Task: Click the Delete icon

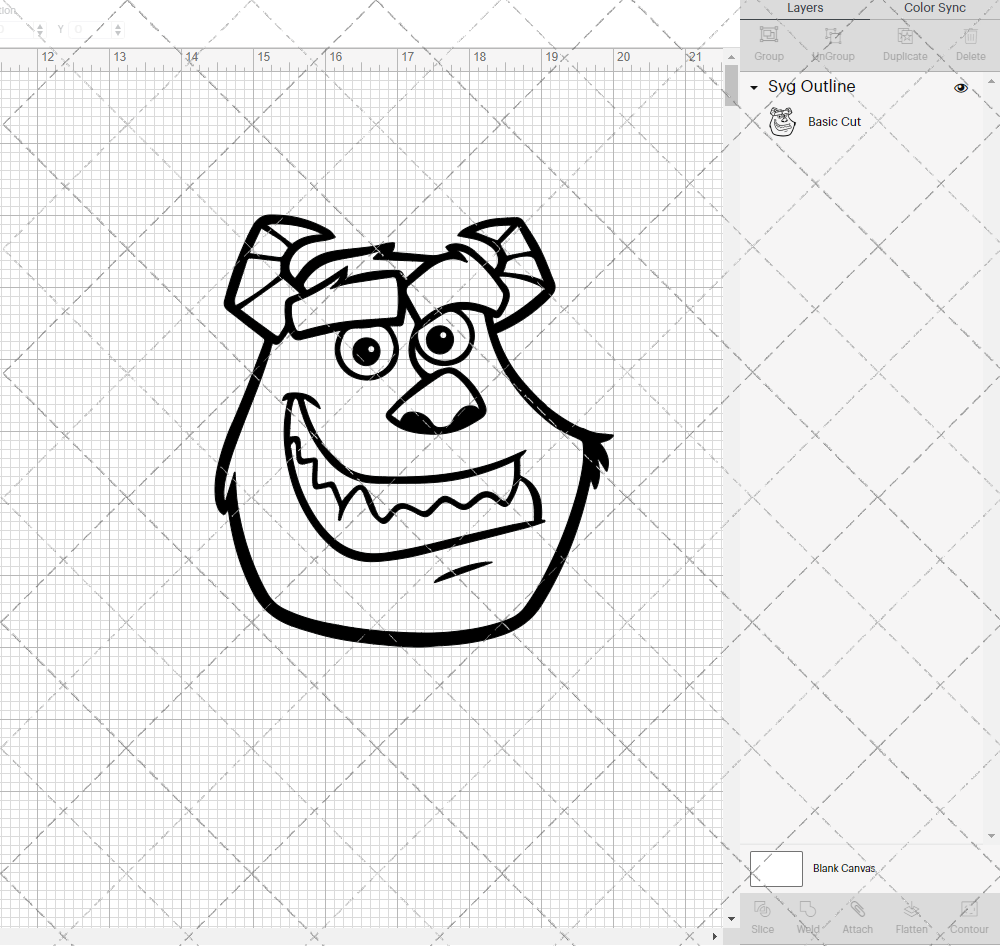Action: (x=969, y=40)
